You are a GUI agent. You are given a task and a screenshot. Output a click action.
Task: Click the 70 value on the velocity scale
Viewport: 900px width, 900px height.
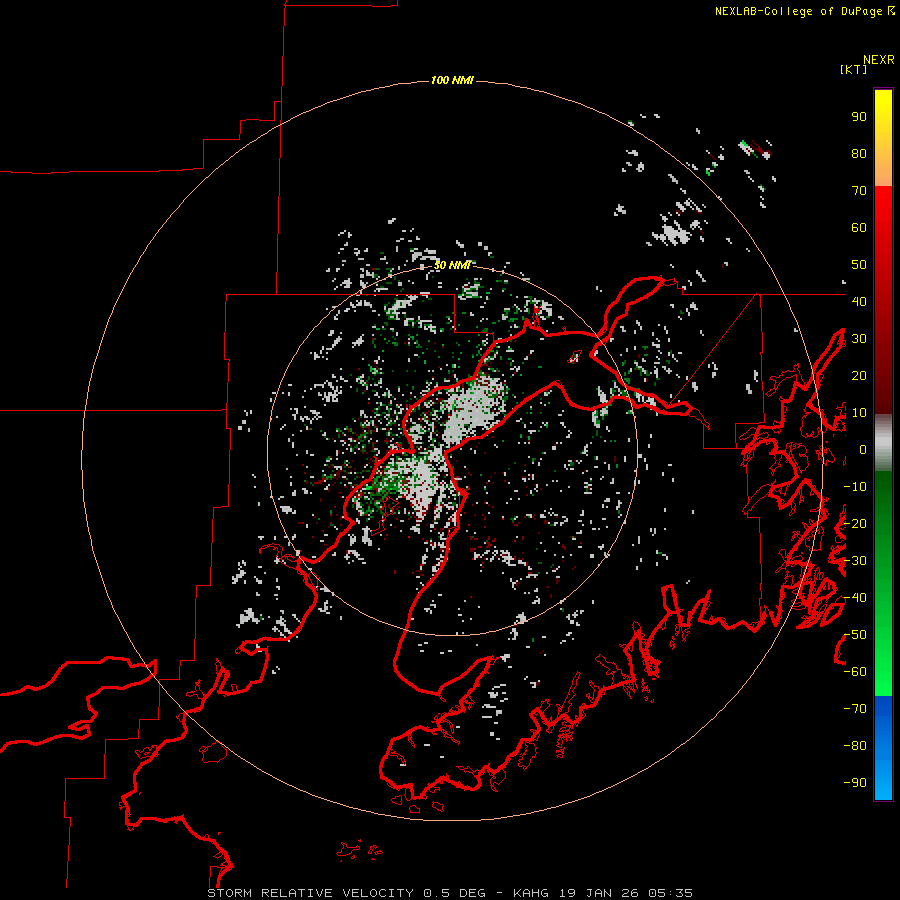(x=859, y=191)
